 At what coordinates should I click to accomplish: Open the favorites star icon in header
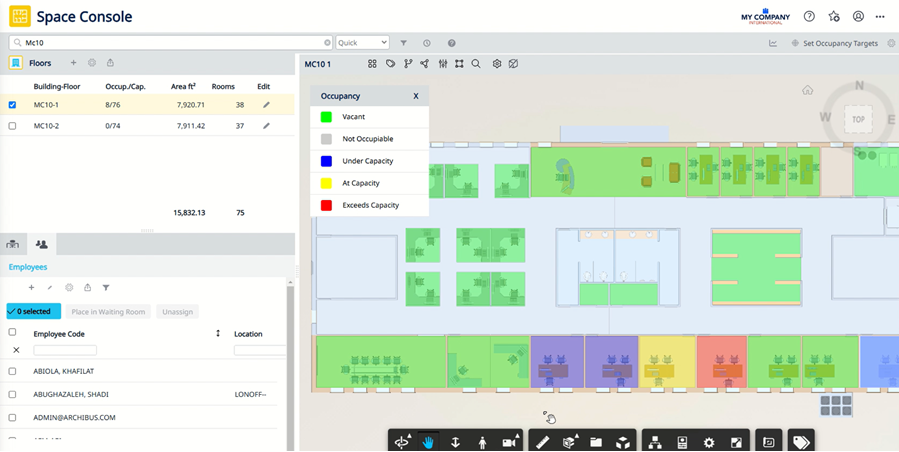coord(834,17)
